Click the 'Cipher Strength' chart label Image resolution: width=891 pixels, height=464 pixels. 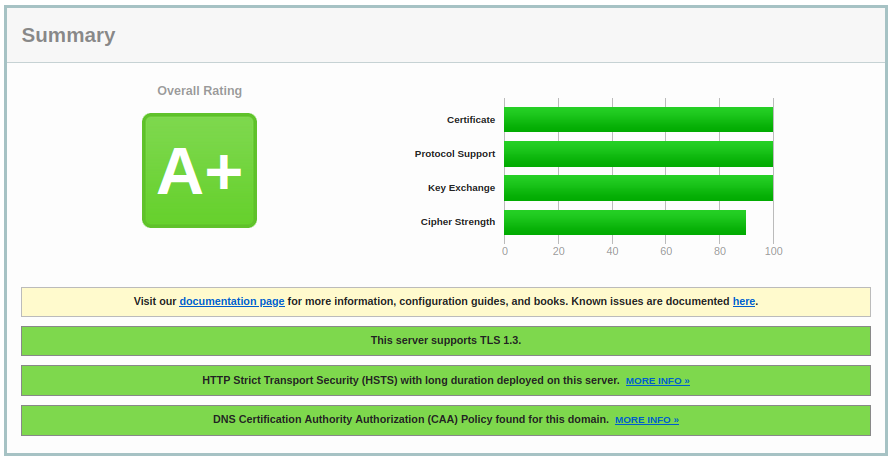pos(458,222)
